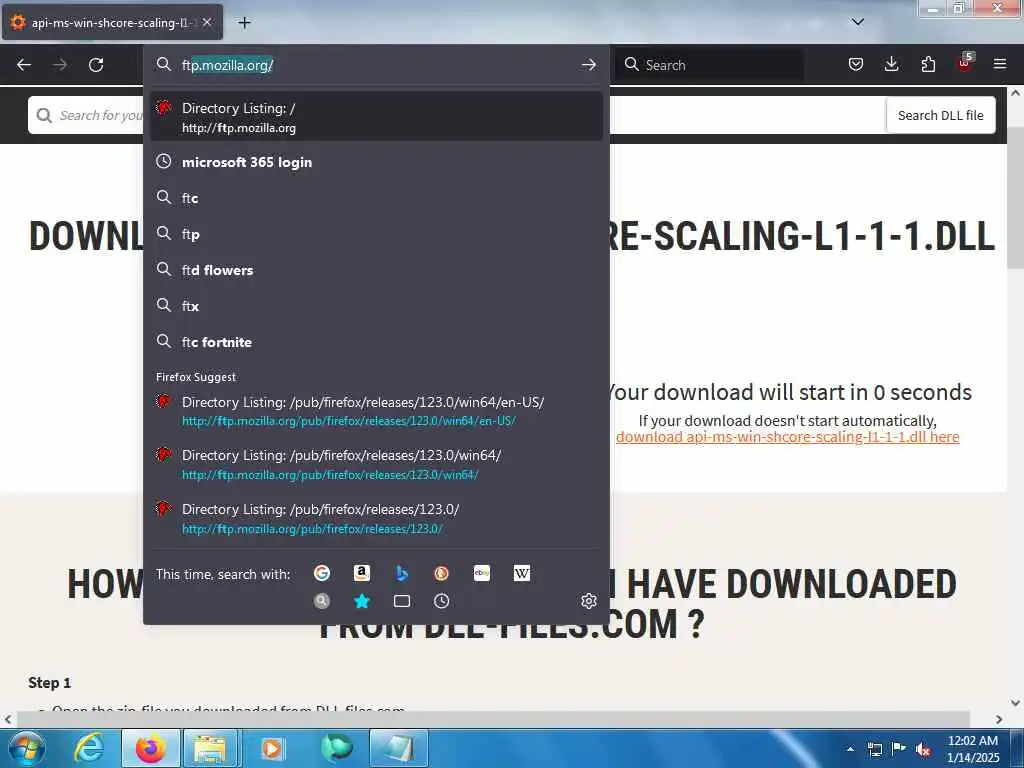Choose the 'ftp' search suggestion
The width and height of the screenshot is (1024, 768).
tap(377, 234)
